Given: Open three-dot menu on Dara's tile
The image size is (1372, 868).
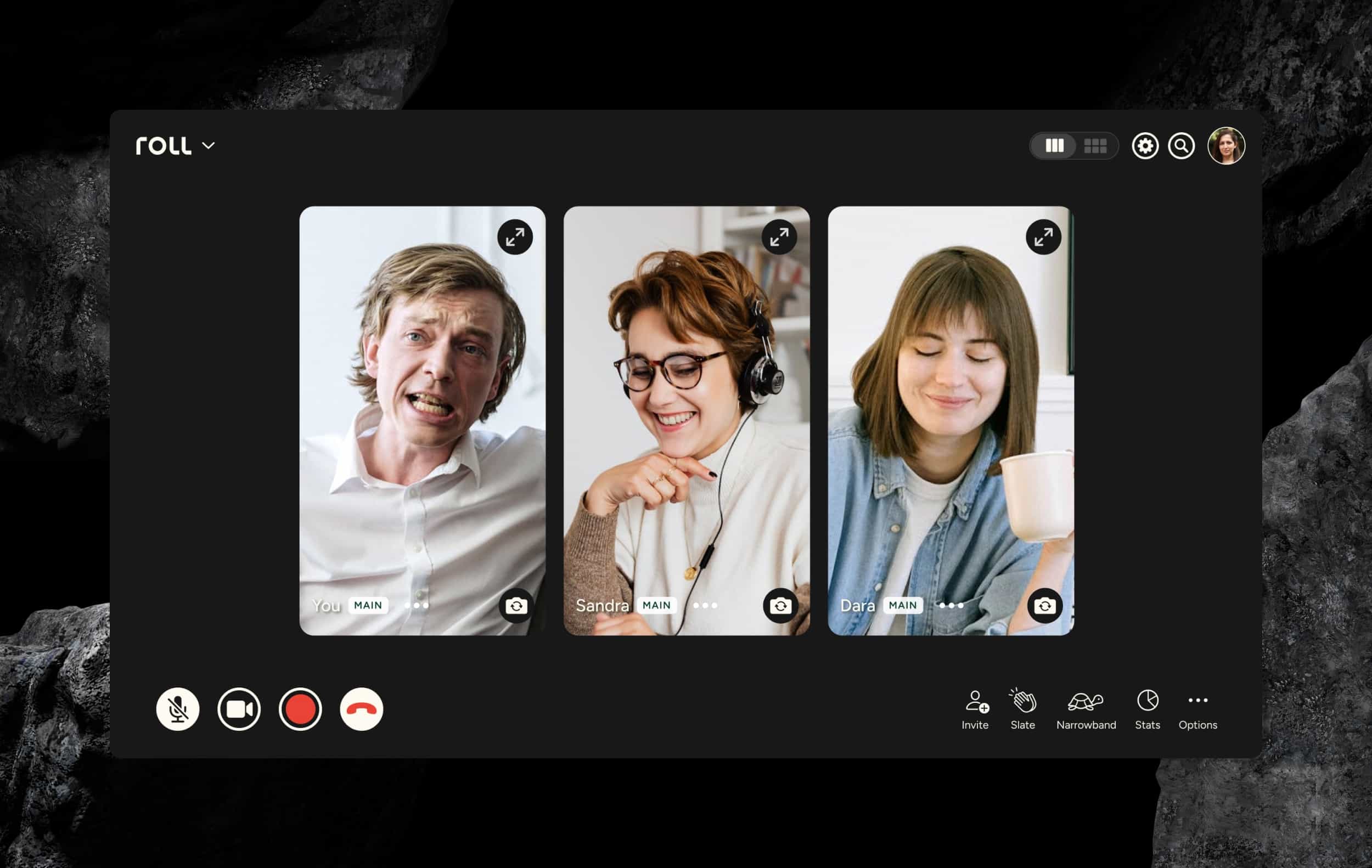Looking at the screenshot, I should (x=951, y=605).
